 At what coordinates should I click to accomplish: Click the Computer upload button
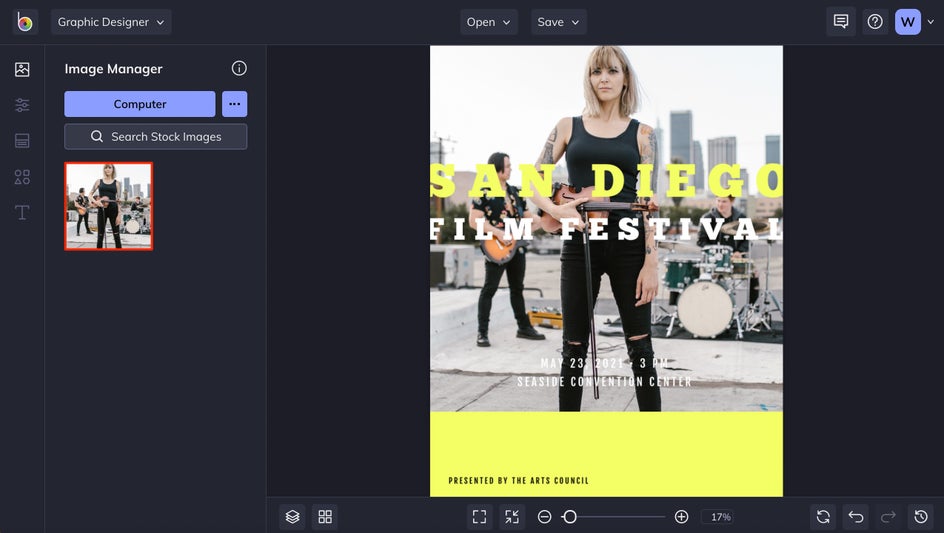coord(140,104)
